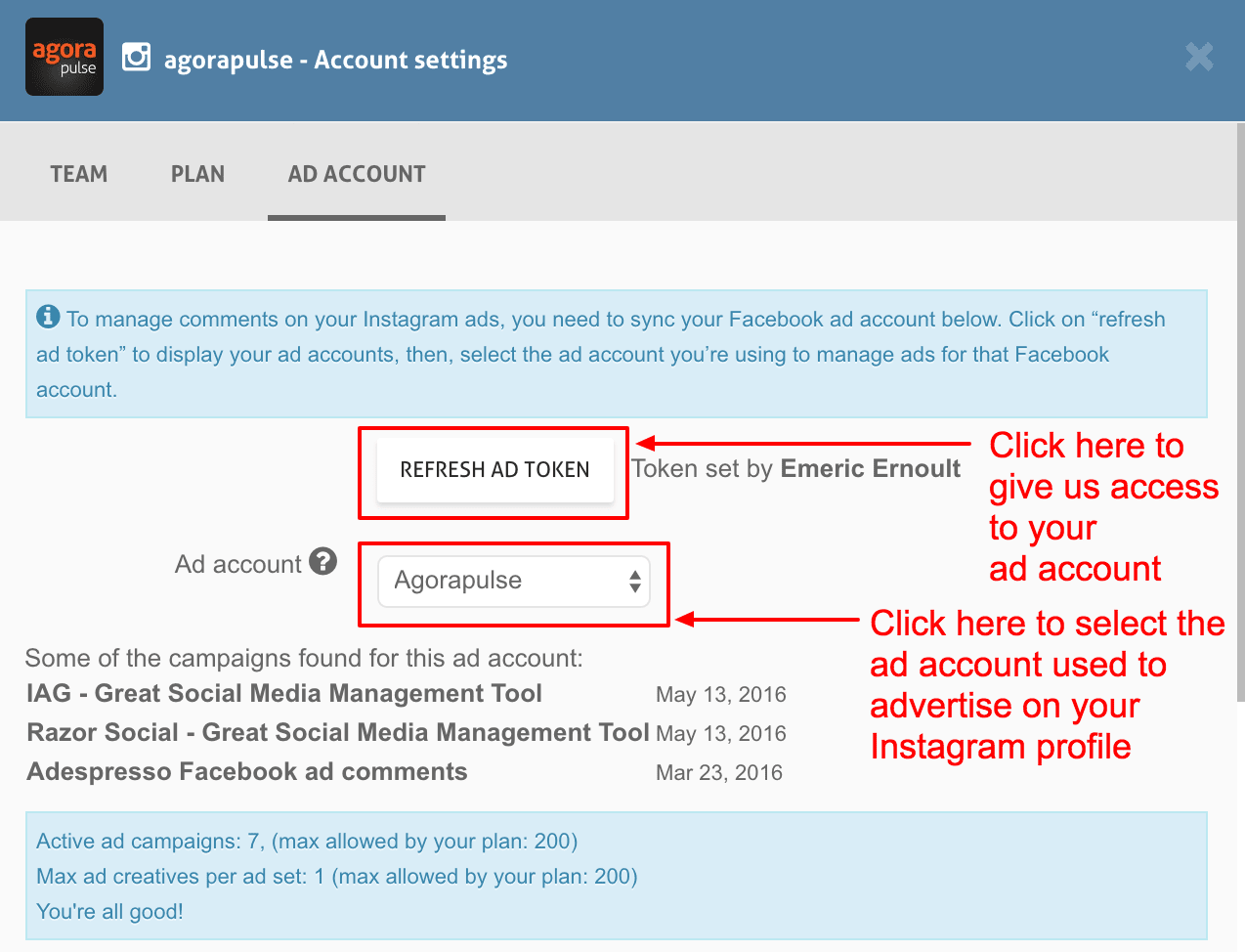
Task: Click the REFRESH AD TOKEN button
Action: pyautogui.click(x=494, y=470)
